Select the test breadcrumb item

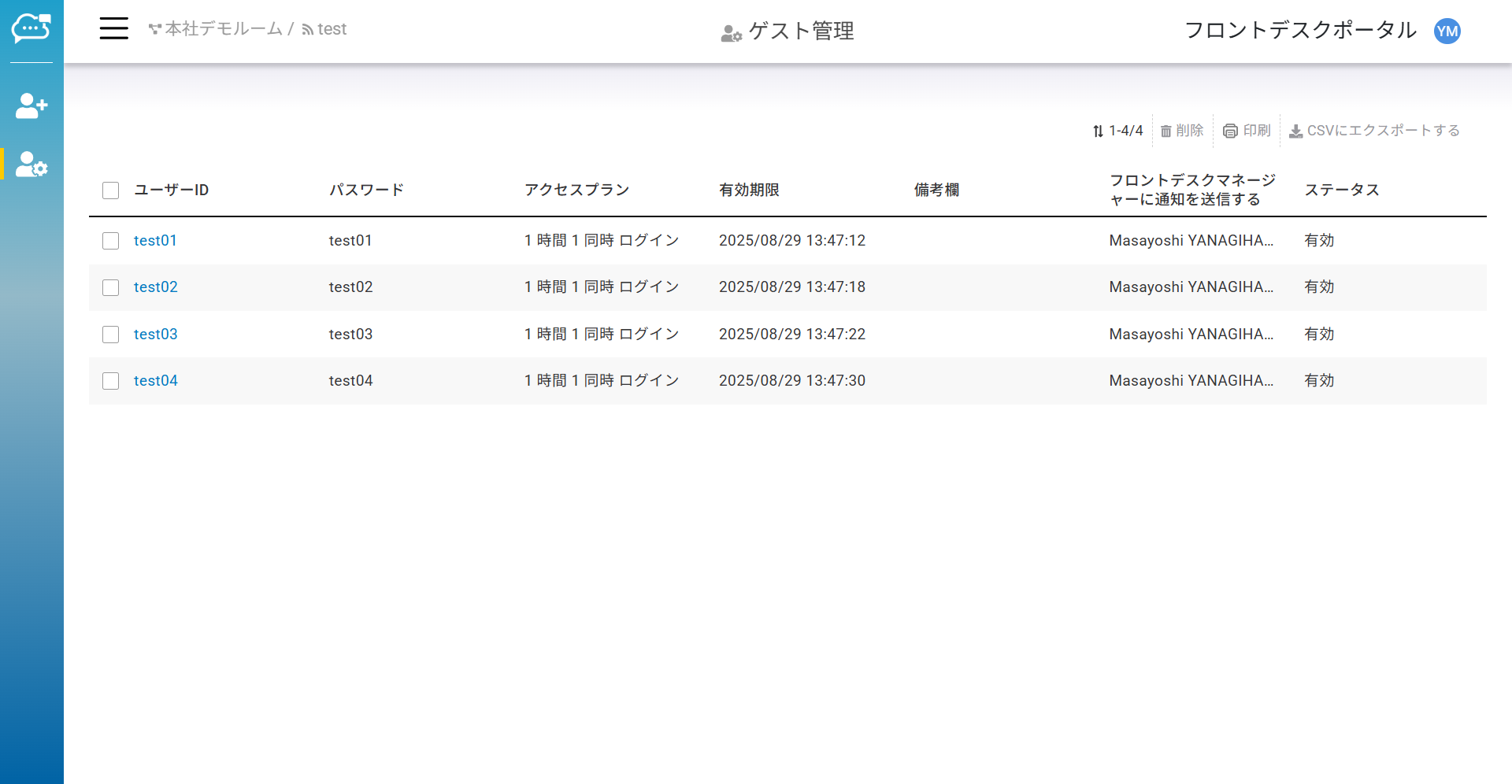click(x=332, y=29)
